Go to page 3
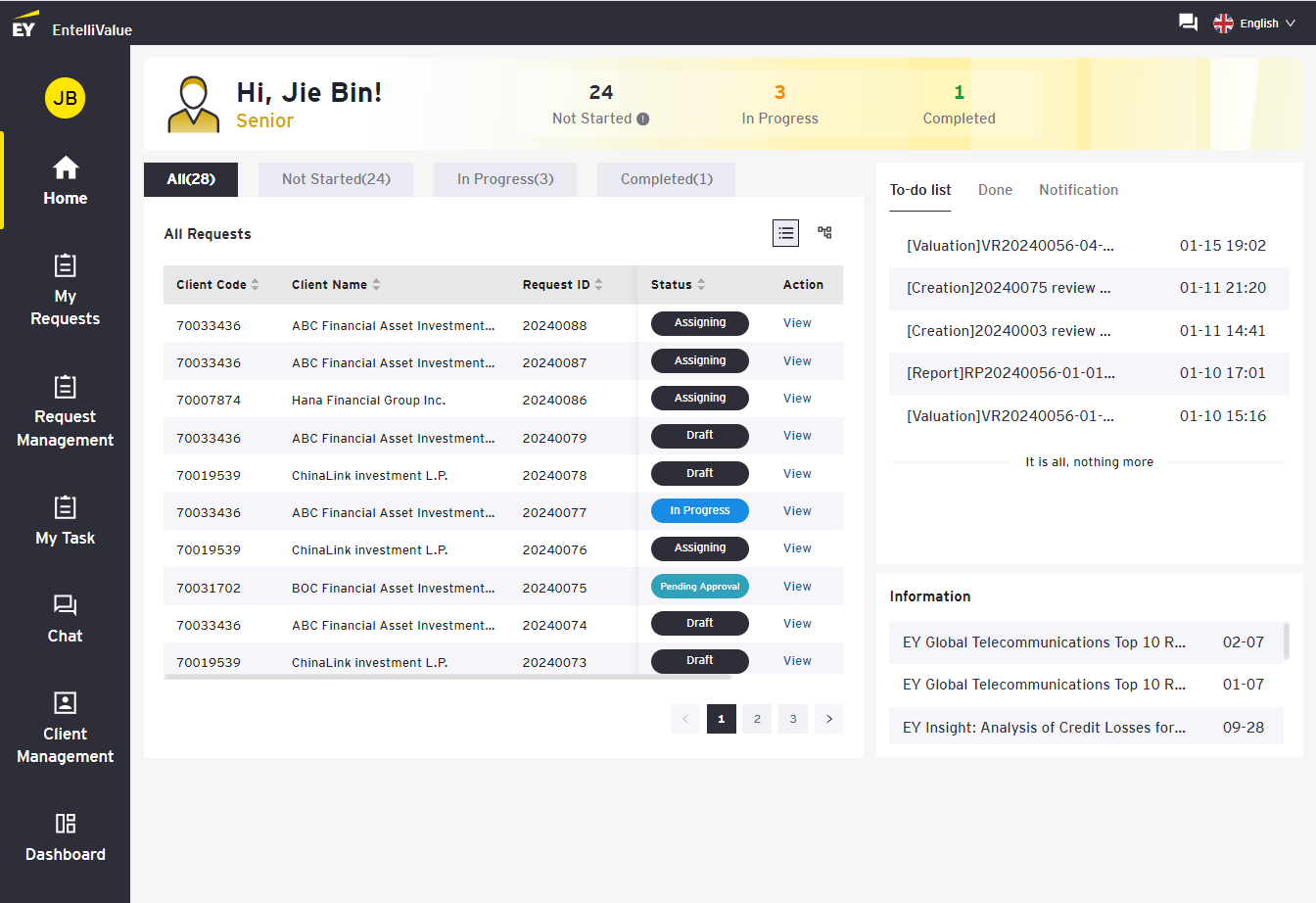Viewport: 1316px width, 903px height. pos(793,719)
